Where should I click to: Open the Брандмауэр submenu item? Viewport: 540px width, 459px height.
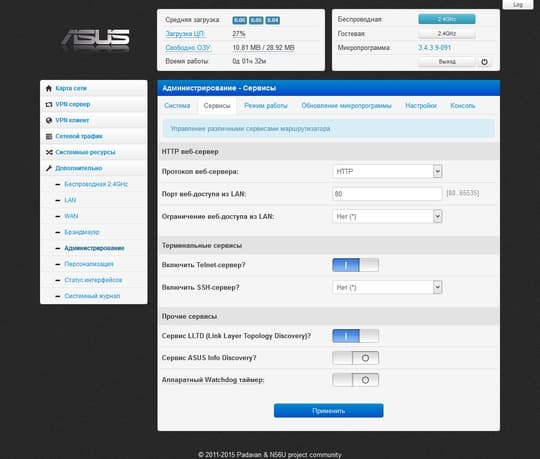point(82,232)
